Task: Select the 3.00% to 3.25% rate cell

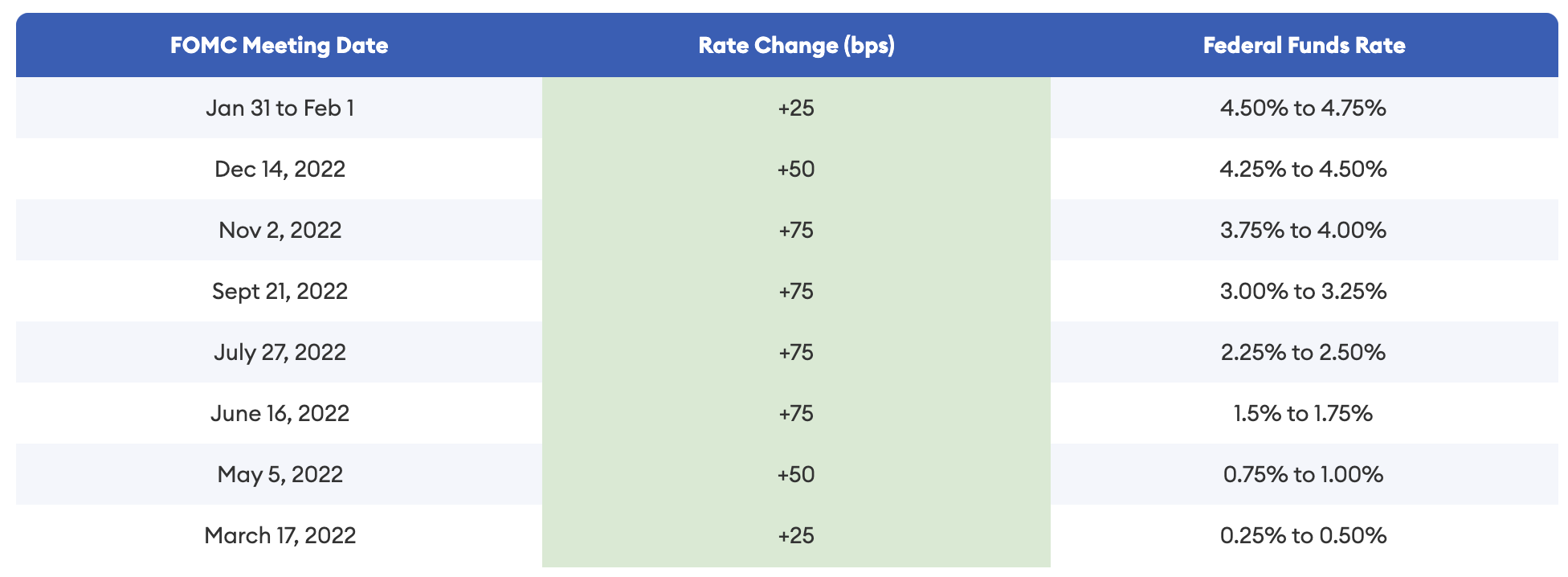Action: tap(1303, 291)
